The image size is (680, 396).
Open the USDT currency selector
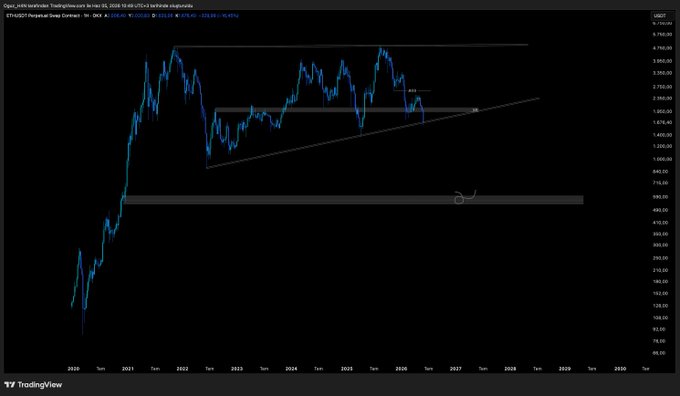(x=660, y=16)
